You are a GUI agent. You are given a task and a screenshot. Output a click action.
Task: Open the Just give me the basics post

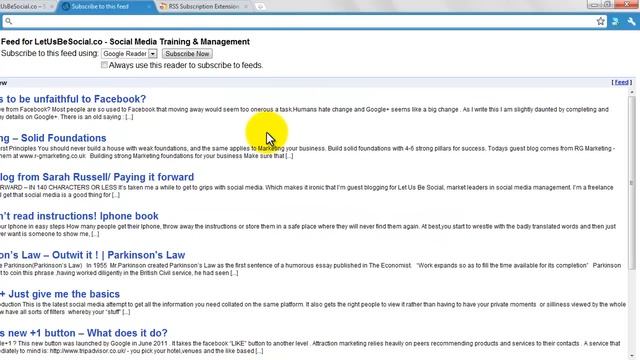[x=60, y=294]
